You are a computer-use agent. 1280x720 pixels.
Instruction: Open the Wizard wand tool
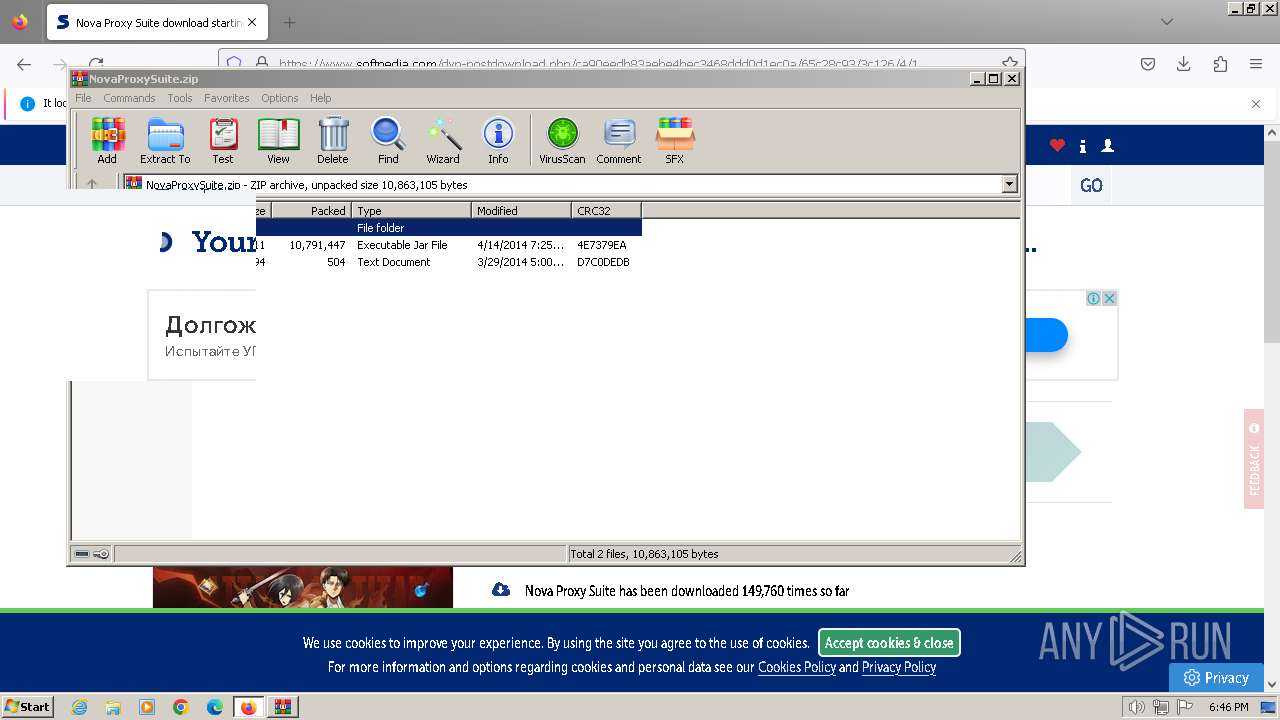443,140
